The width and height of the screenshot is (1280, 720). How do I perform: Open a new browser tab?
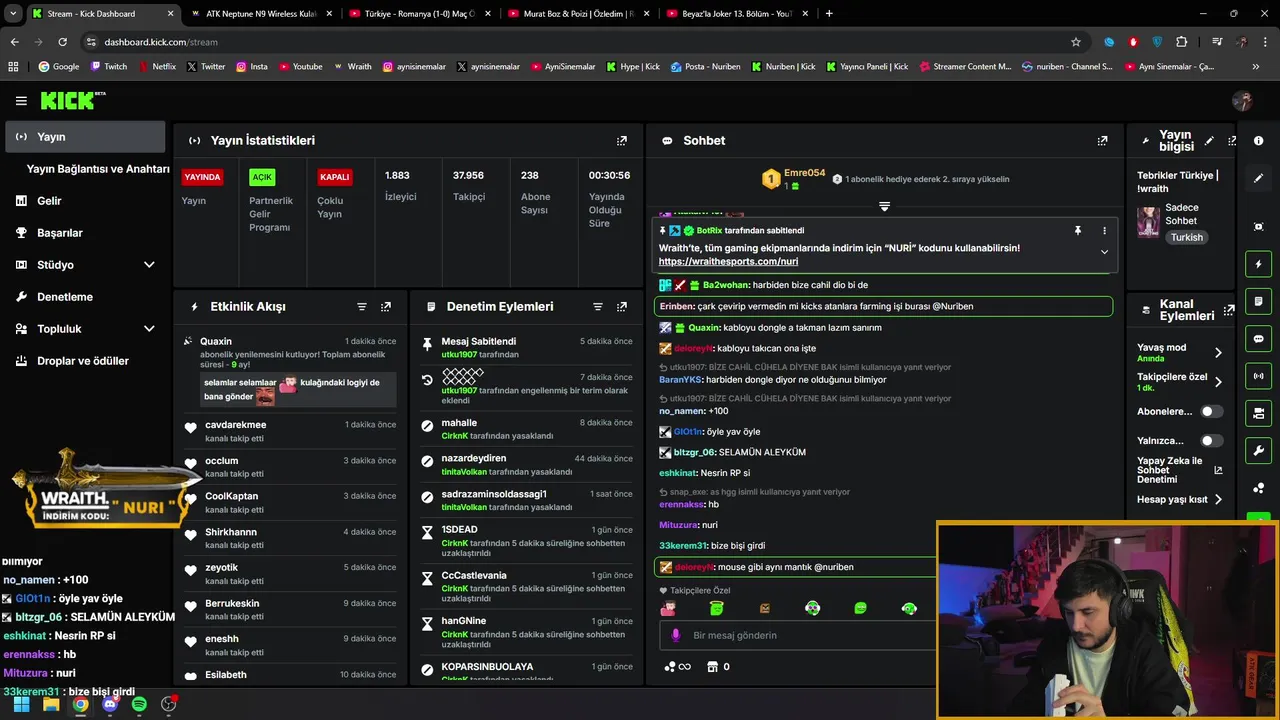829,14
